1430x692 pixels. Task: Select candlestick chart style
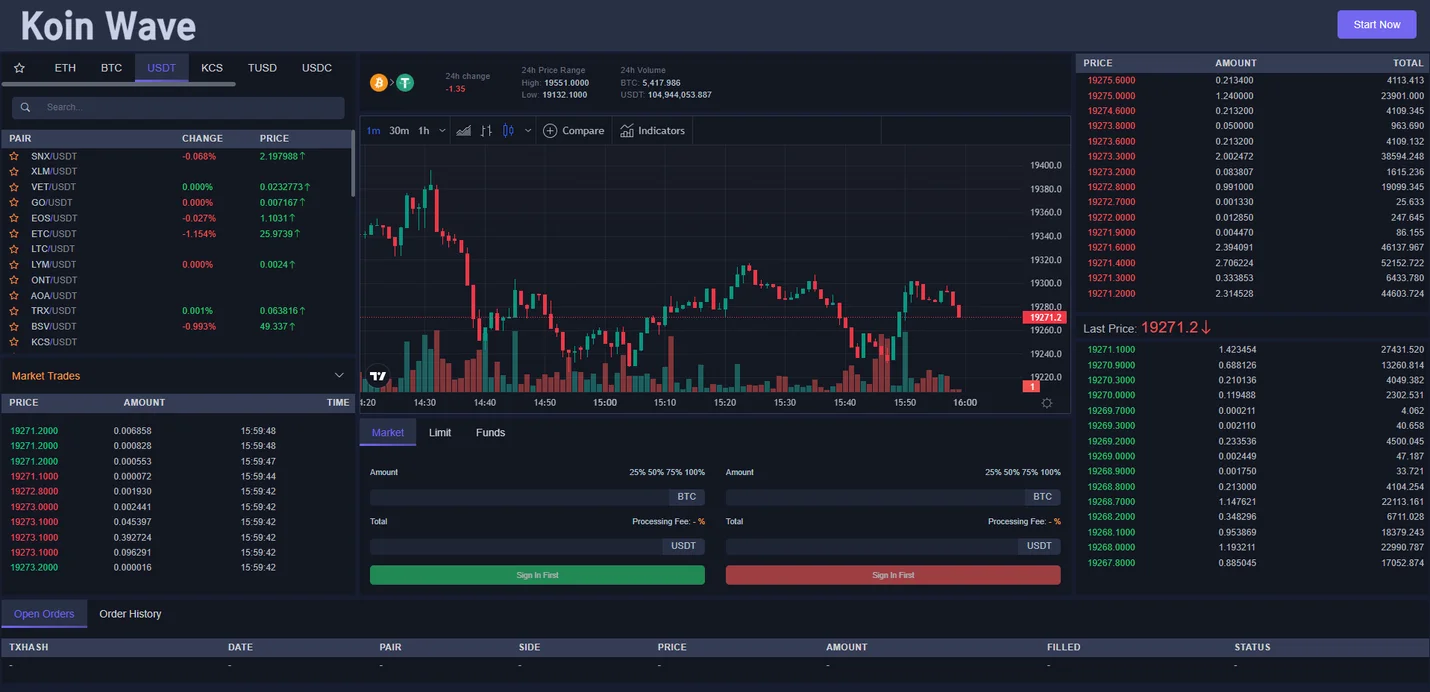(508, 131)
